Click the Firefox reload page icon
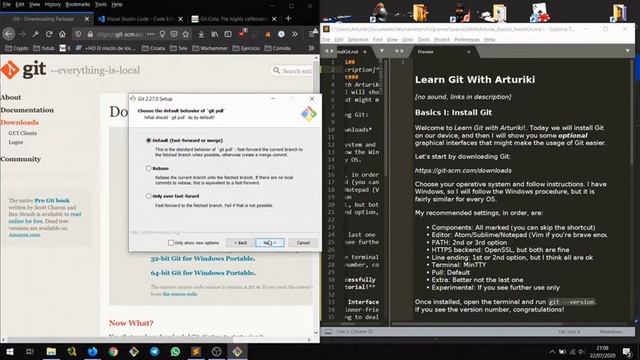640x360 pixels. (x=49, y=34)
